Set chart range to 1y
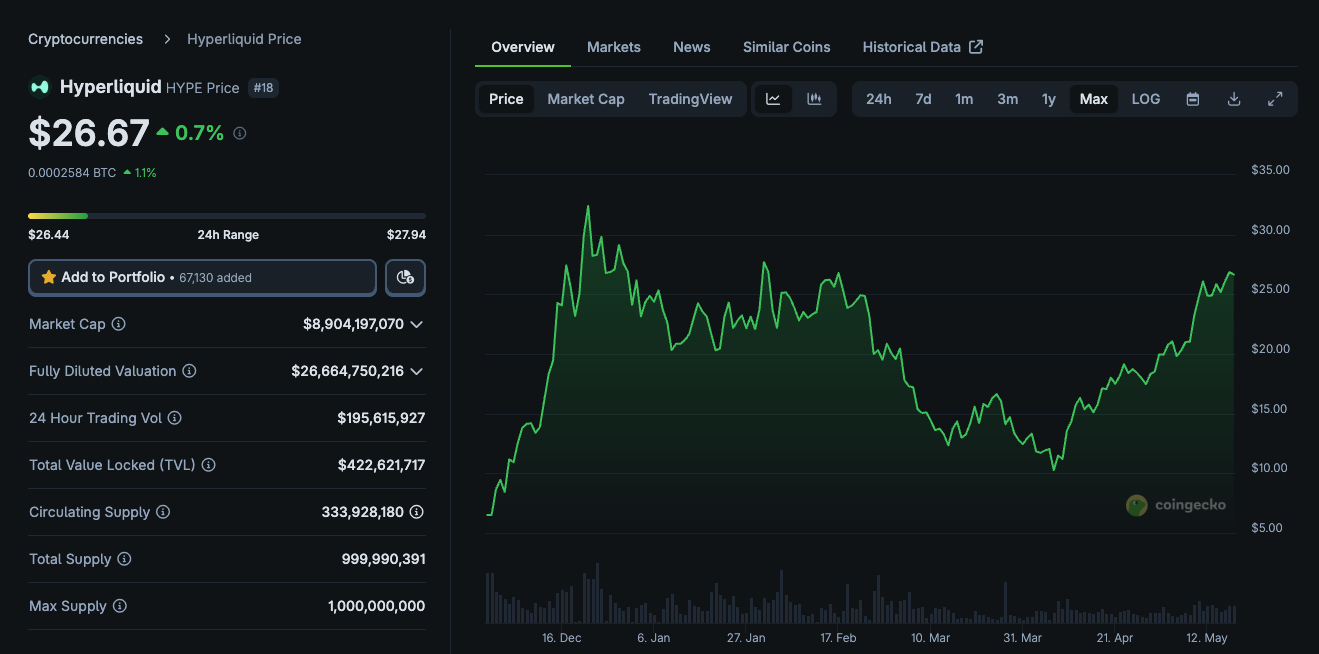1319x654 pixels. (x=1048, y=99)
